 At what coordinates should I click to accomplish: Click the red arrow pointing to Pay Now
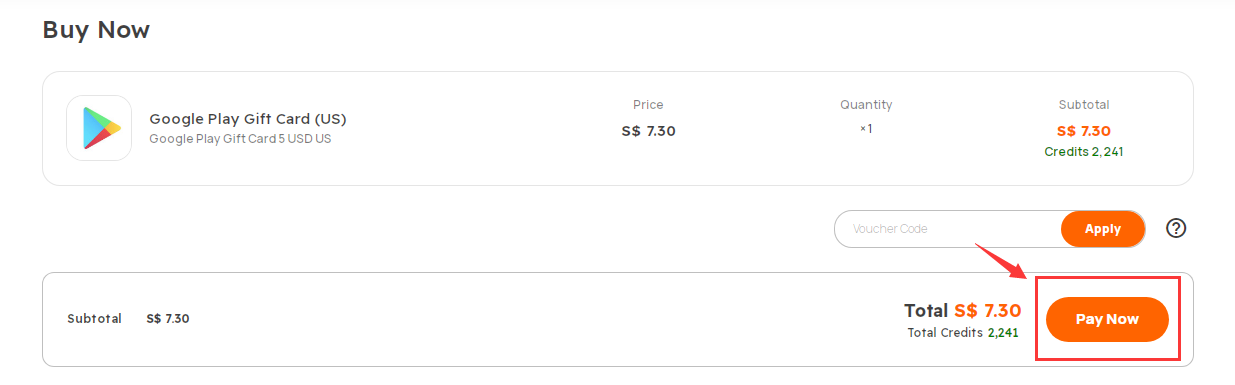click(1002, 260)
